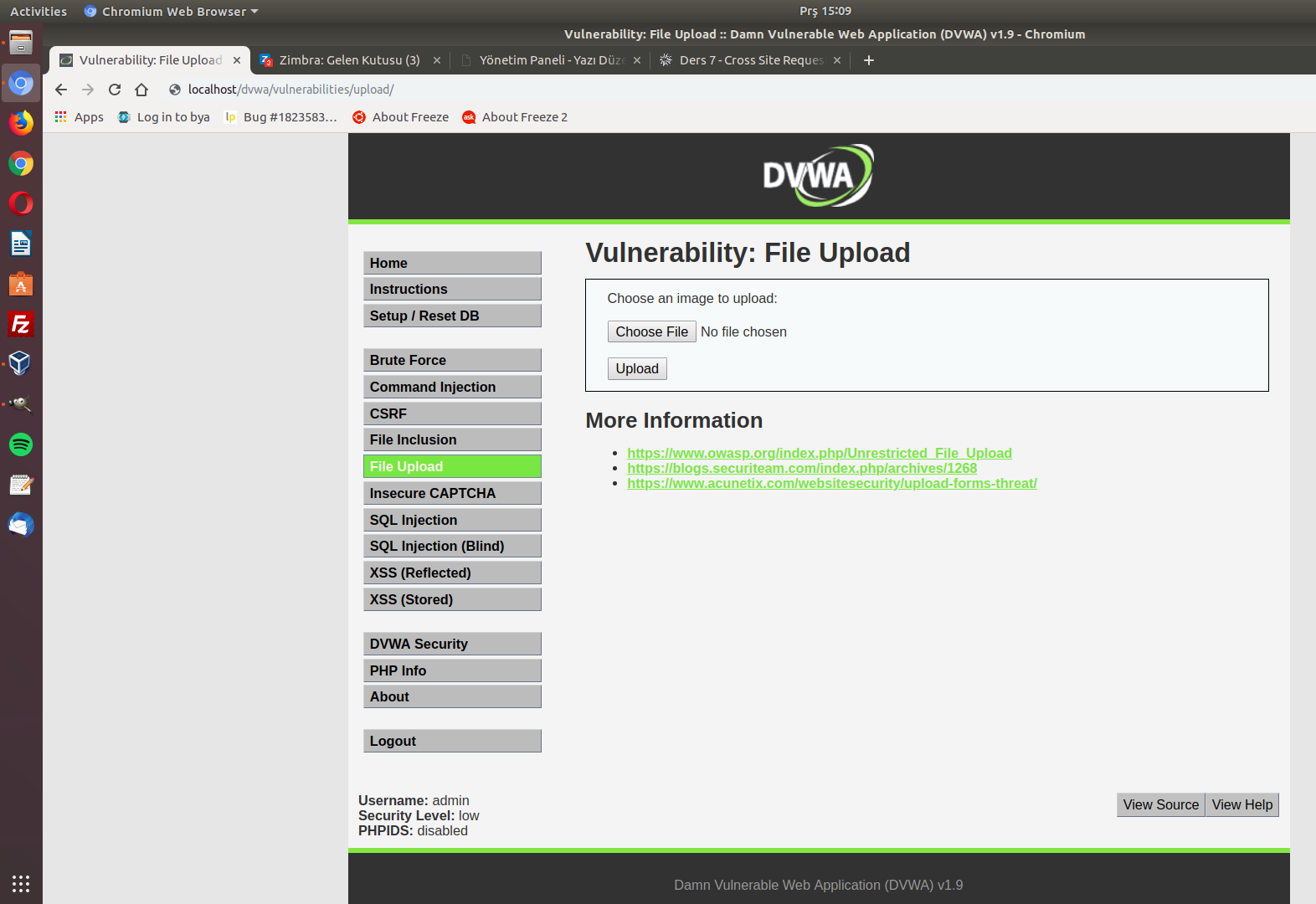Open the File Inclusion page
The width and height of the screenshot is (1316, 904).
tap(452, 439)
